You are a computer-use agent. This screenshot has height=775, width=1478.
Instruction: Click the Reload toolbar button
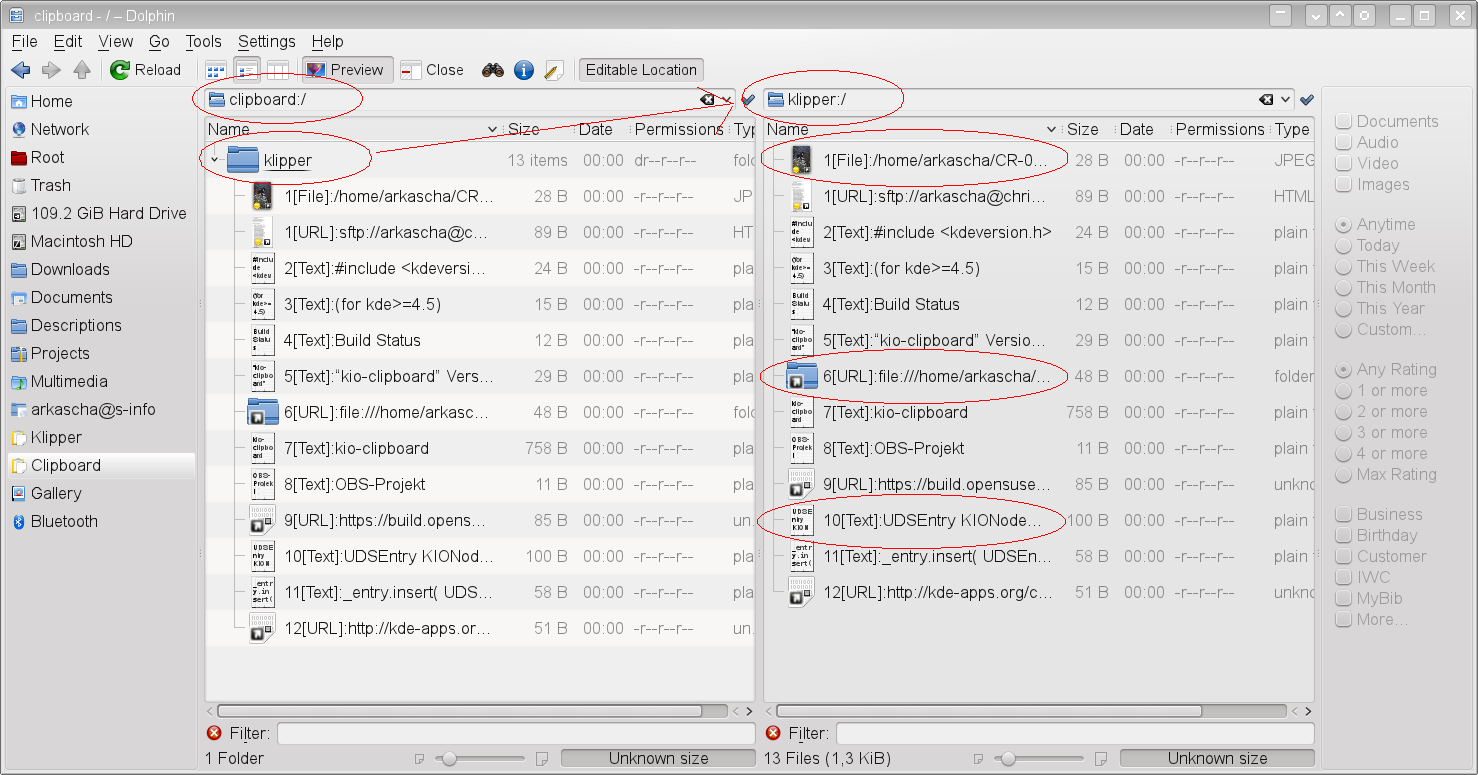(x=146, y=70)
